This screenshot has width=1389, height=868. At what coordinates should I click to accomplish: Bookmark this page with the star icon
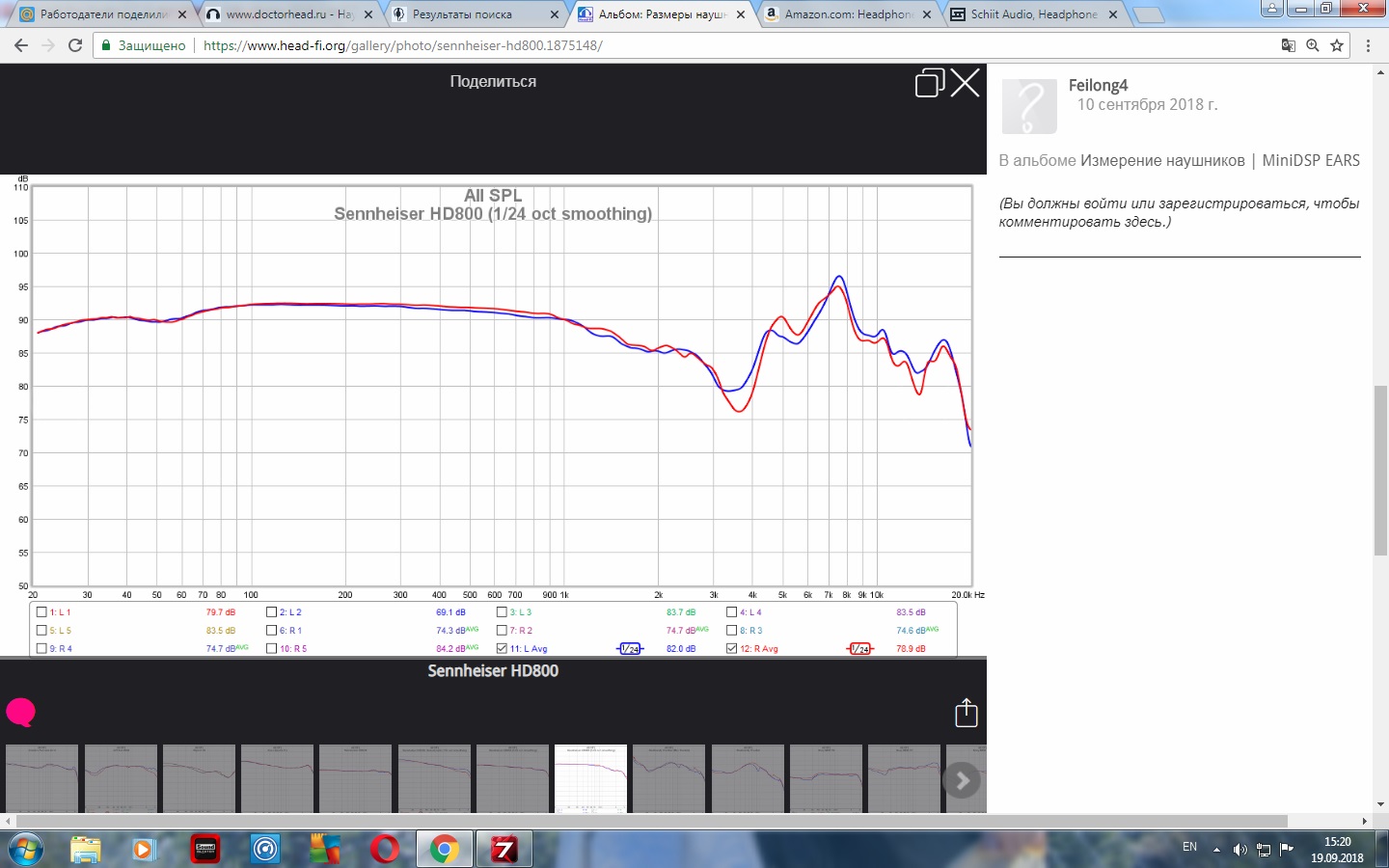[1337, 45]
